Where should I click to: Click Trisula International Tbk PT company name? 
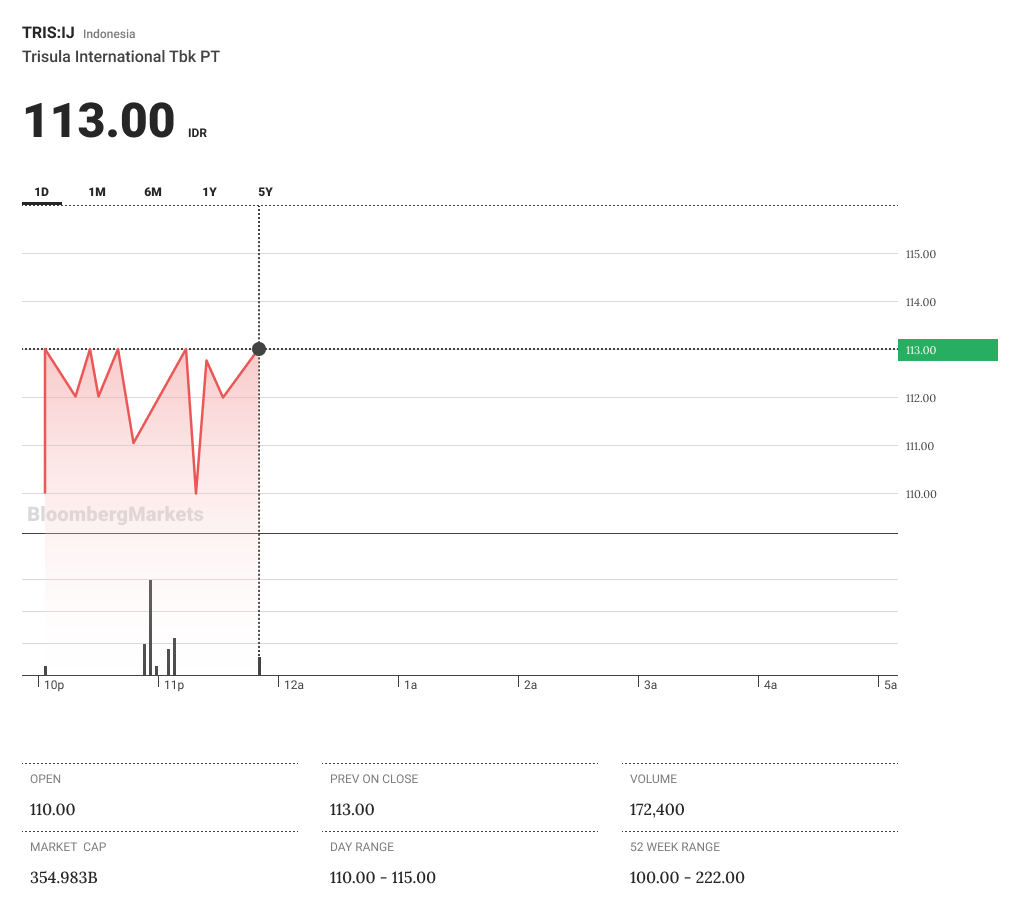tap(121, 57)
